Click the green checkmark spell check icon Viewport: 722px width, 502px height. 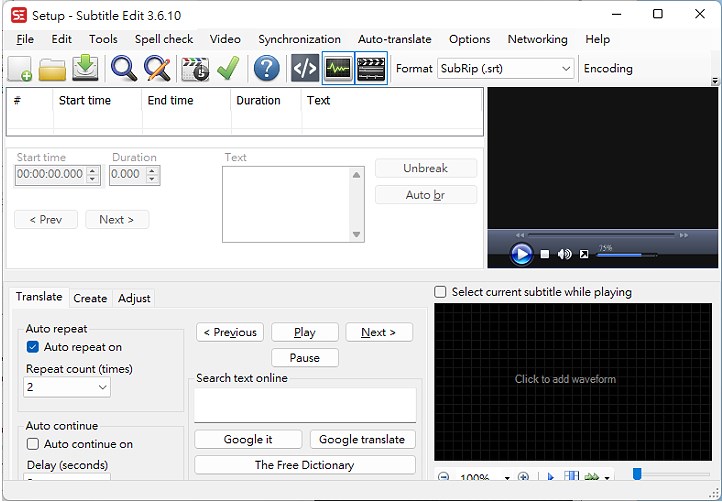pos(228,69)
